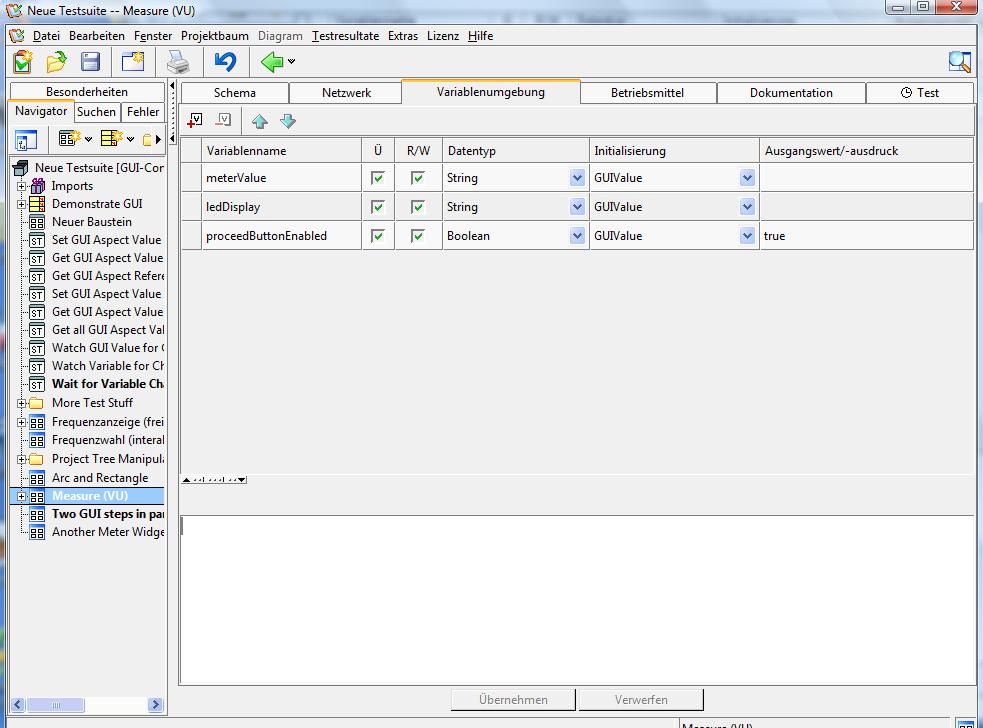Undo with the blue arrow icon
983x728 pixels.
pyautogui.click(x=225, y=62)
